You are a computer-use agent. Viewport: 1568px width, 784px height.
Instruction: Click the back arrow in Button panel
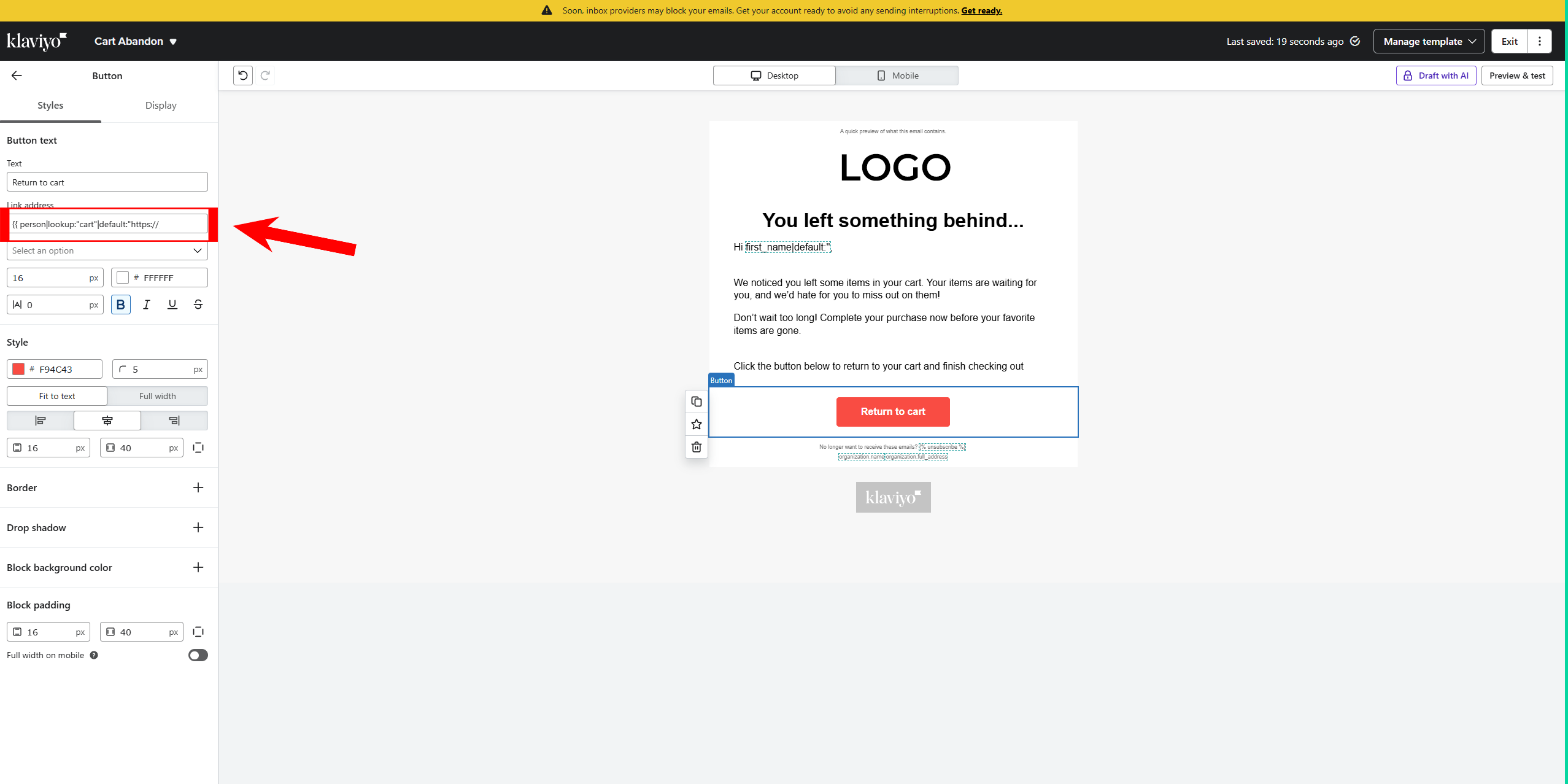17,76
